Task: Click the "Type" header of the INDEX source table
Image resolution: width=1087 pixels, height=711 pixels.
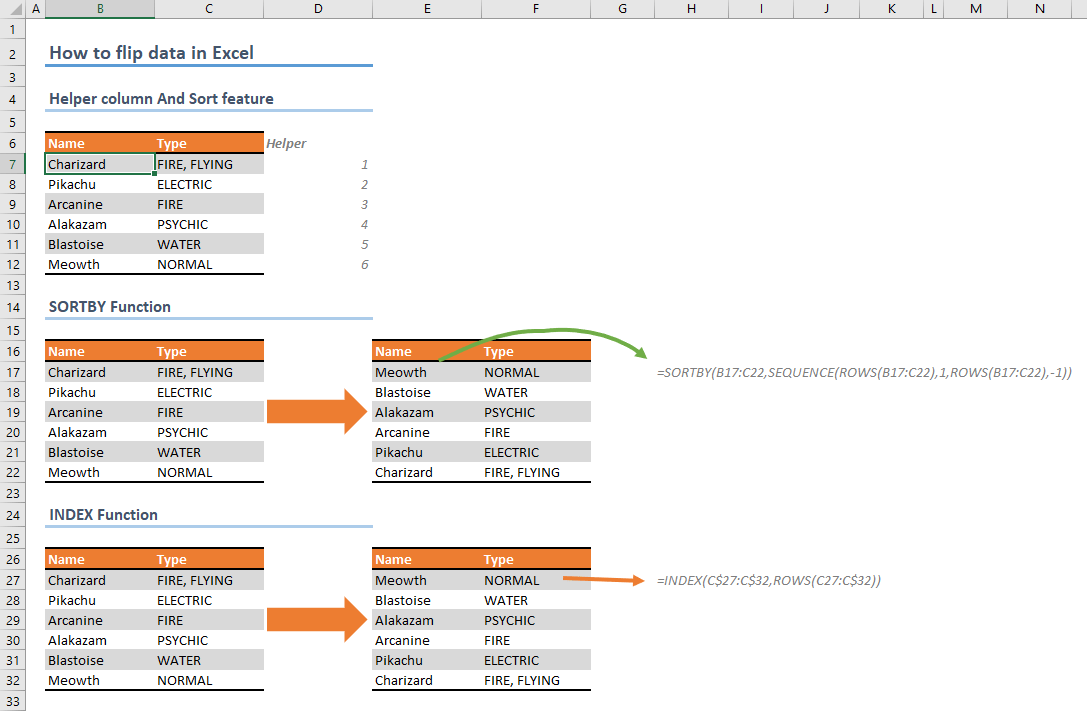Action: coord(172,559)
